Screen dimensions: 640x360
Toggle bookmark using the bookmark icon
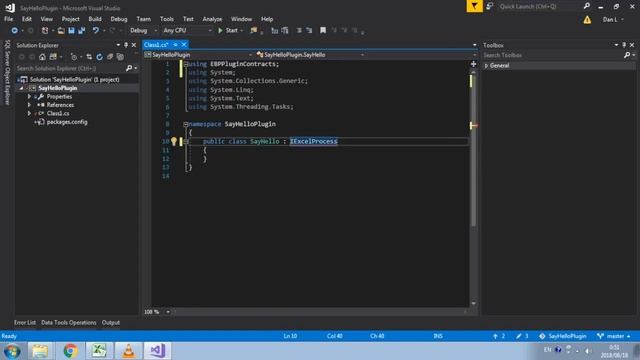[323, 31]
